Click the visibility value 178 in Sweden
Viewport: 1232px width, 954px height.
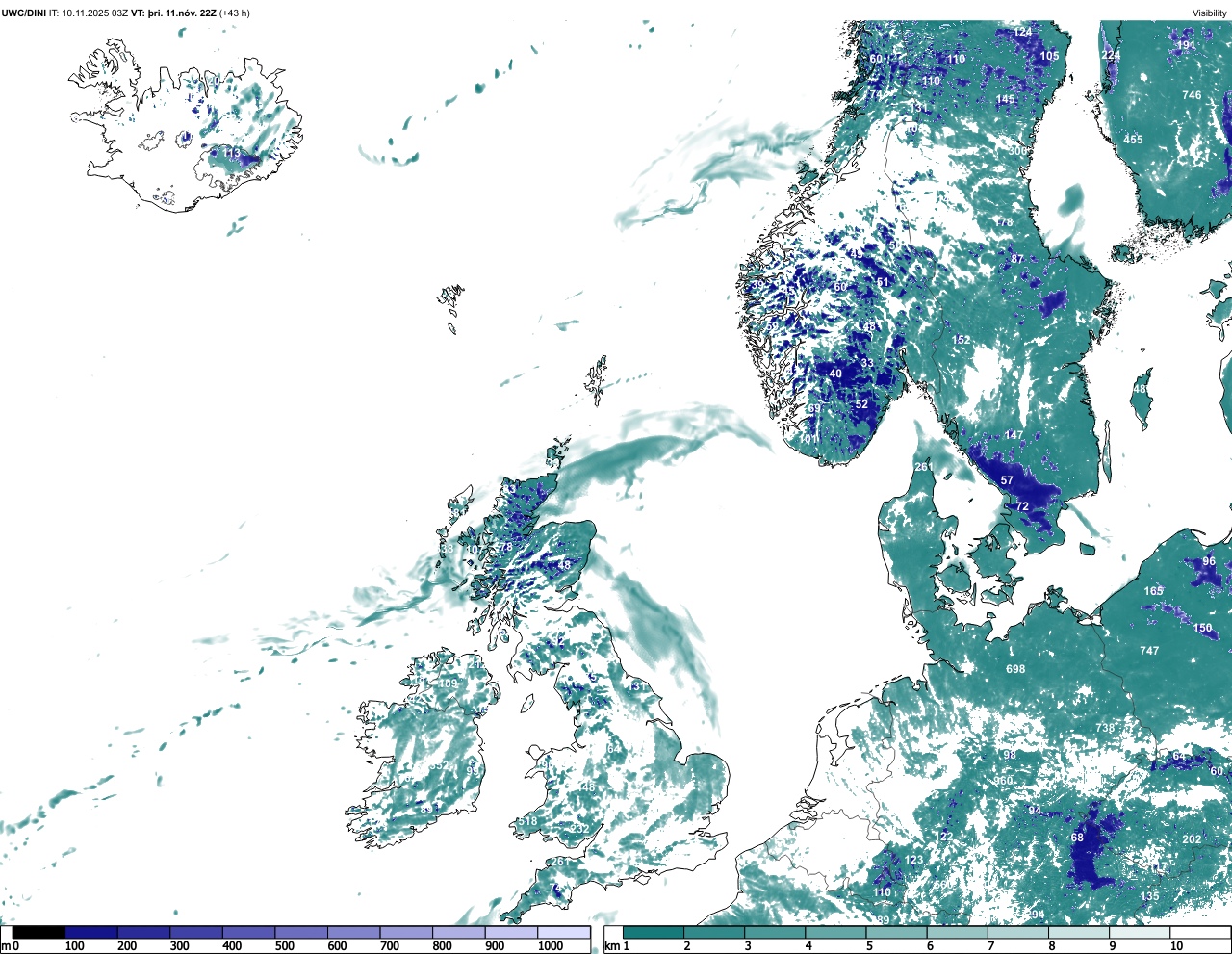click(x=1004, y=222)
